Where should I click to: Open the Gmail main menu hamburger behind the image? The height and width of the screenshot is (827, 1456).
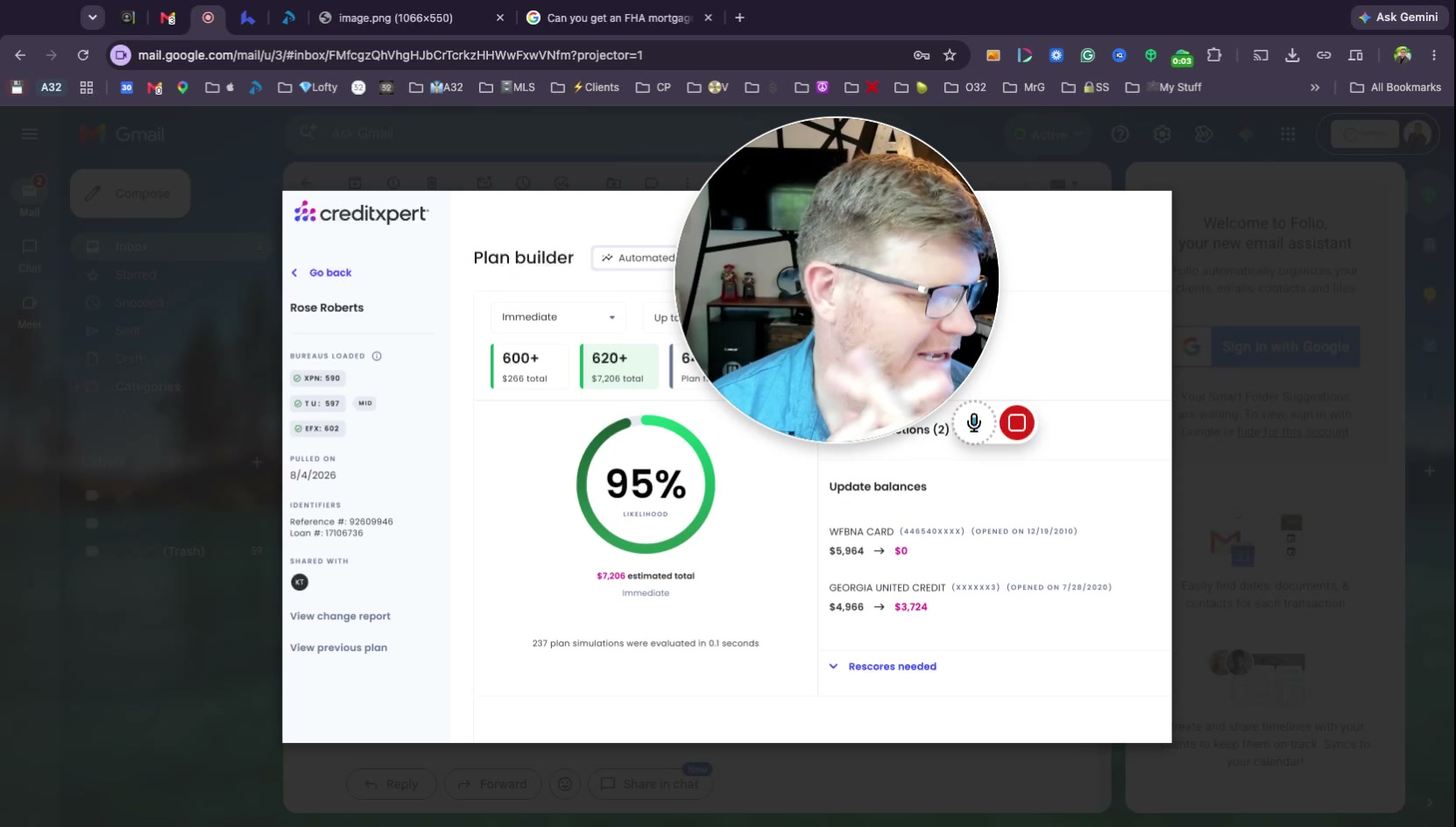(30, 134)
